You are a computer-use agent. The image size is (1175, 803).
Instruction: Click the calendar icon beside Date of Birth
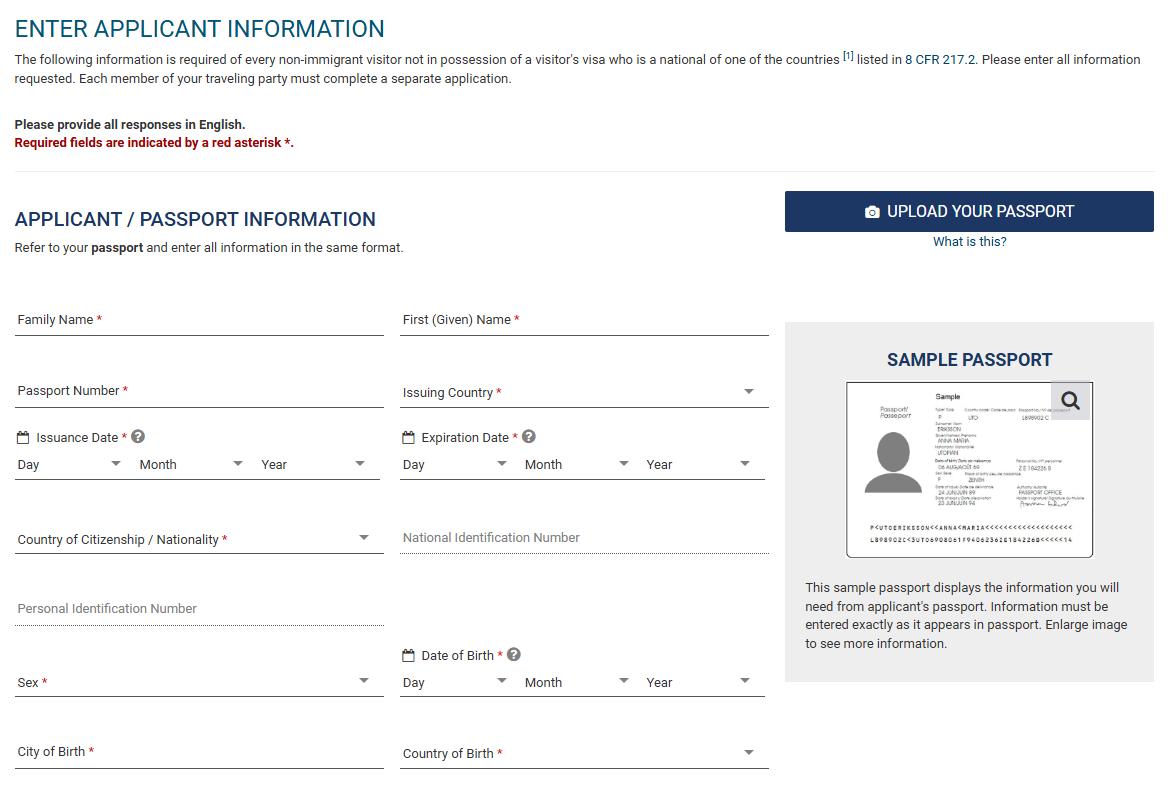(x=406, y=654)
